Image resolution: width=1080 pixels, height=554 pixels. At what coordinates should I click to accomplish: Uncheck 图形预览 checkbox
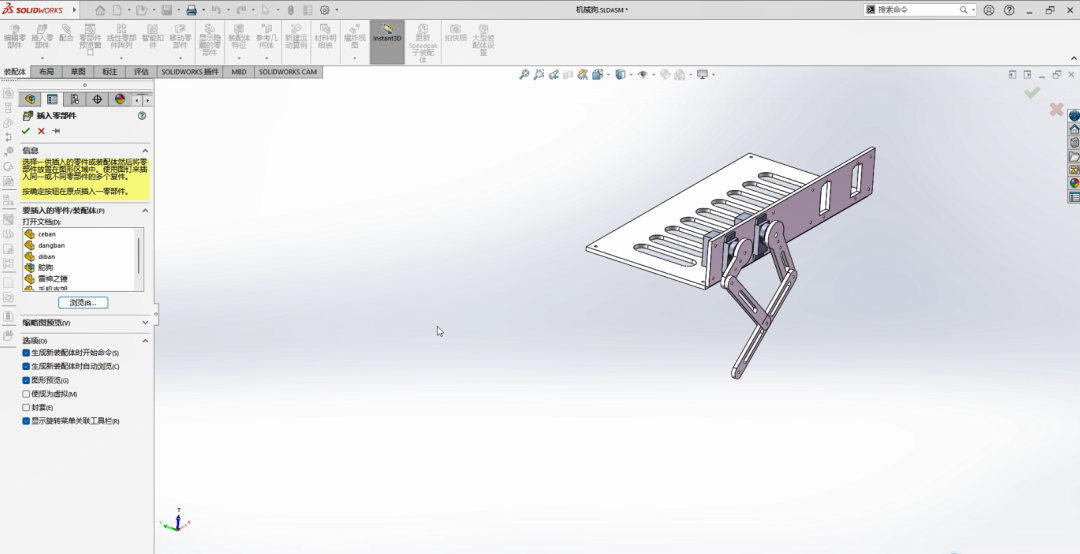[x=26, y=380]
